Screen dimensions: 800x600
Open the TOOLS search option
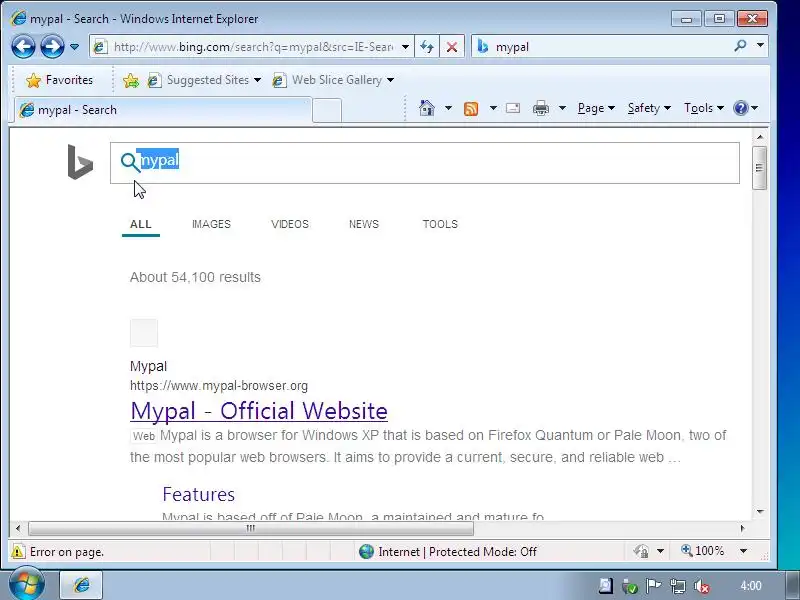coord(440,224)
